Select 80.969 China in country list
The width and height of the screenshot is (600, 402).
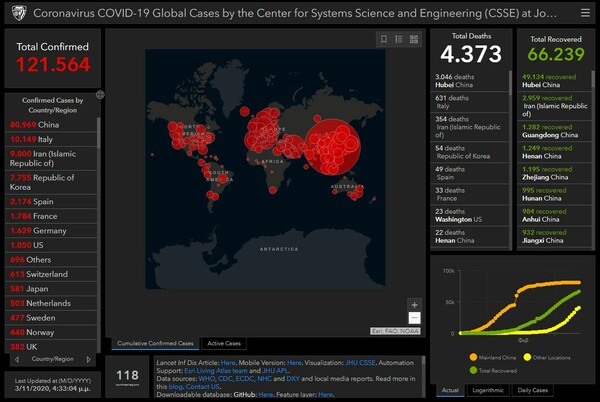[51, 125]
